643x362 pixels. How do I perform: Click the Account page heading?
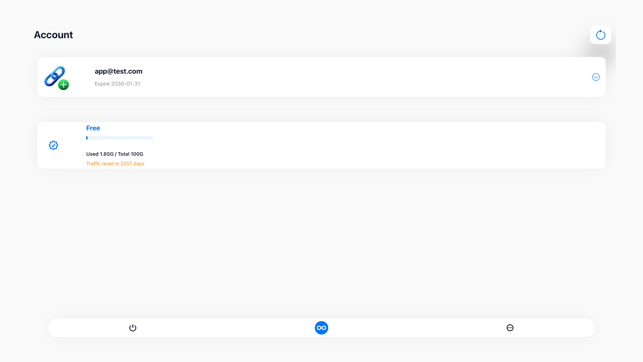(53, 35)
